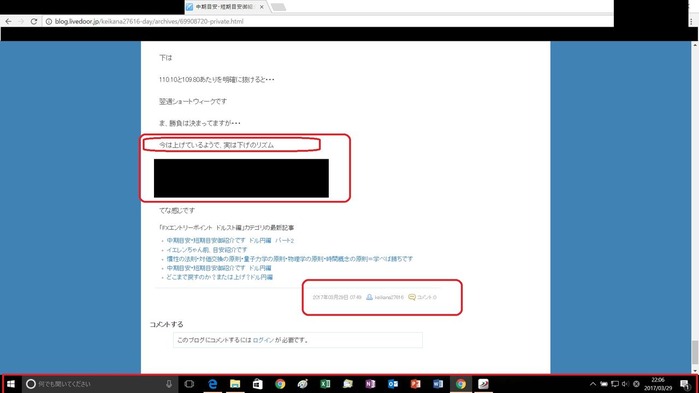Check the battery tray icon
This screenshot has height=393, width=699.
click(x=604, y=384)
